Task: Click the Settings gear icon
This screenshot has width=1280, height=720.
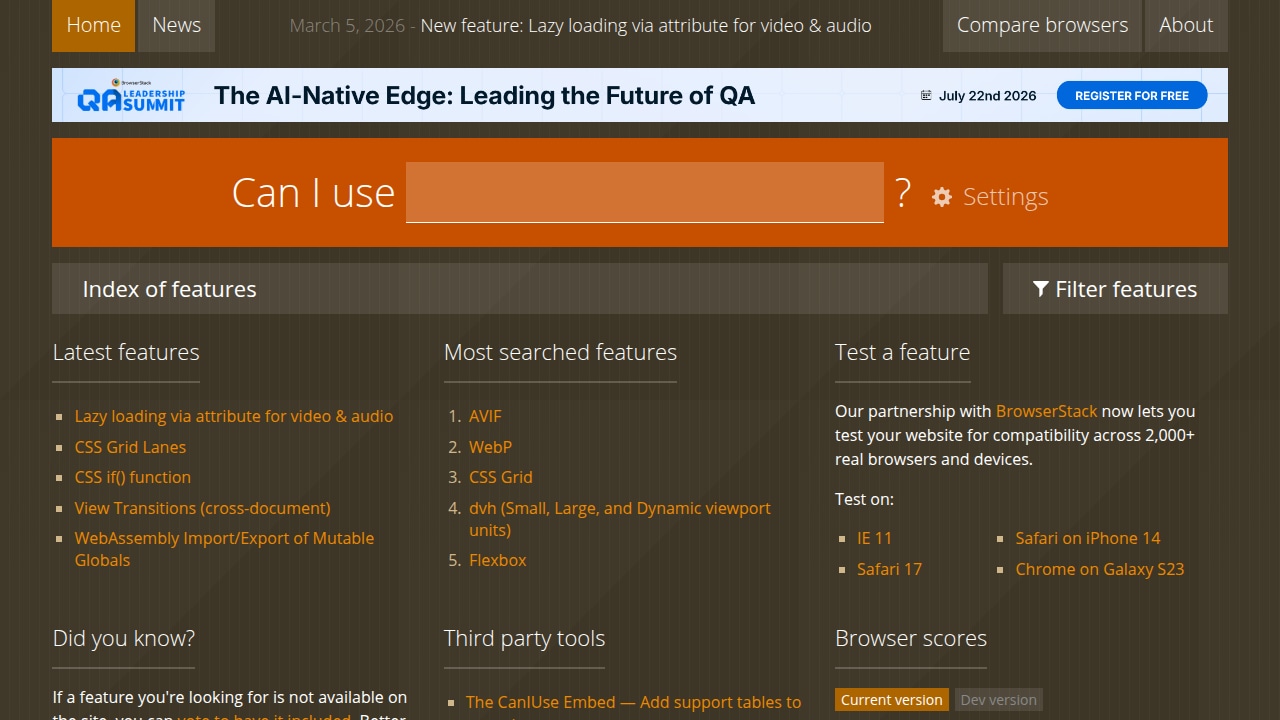Action: click(x=942, y=197)
